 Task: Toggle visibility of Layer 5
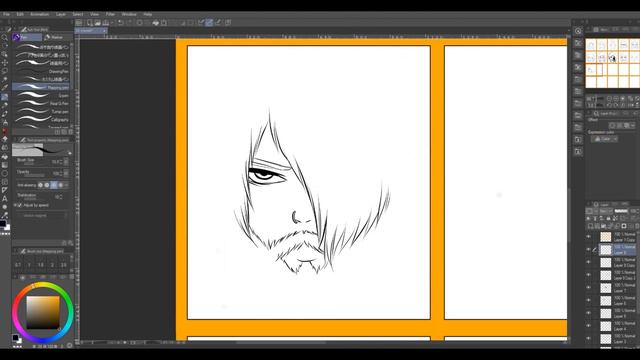tap(589, 313)
